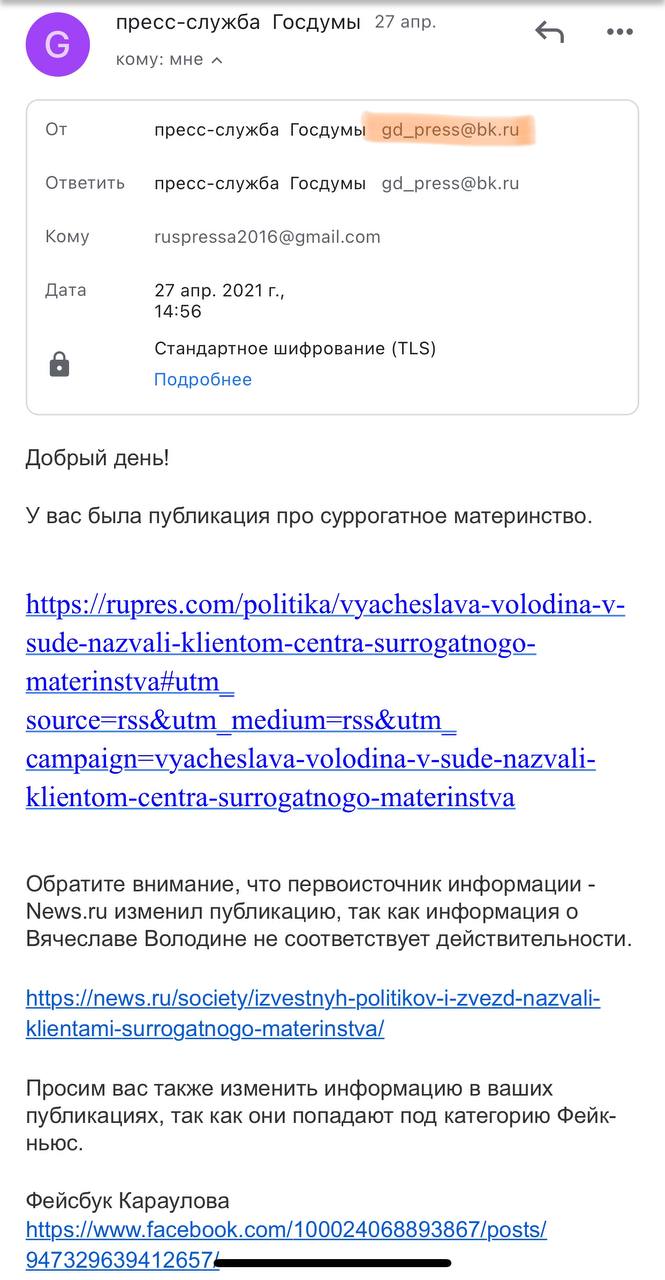The height and width of the screenshot is (1280, 665).
Task: Tap sender name in the От row
Action: click(260, 130)
